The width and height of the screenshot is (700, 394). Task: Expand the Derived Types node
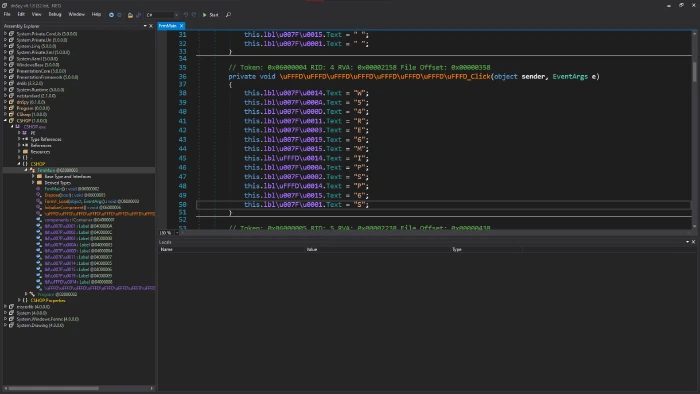point(33,182)
